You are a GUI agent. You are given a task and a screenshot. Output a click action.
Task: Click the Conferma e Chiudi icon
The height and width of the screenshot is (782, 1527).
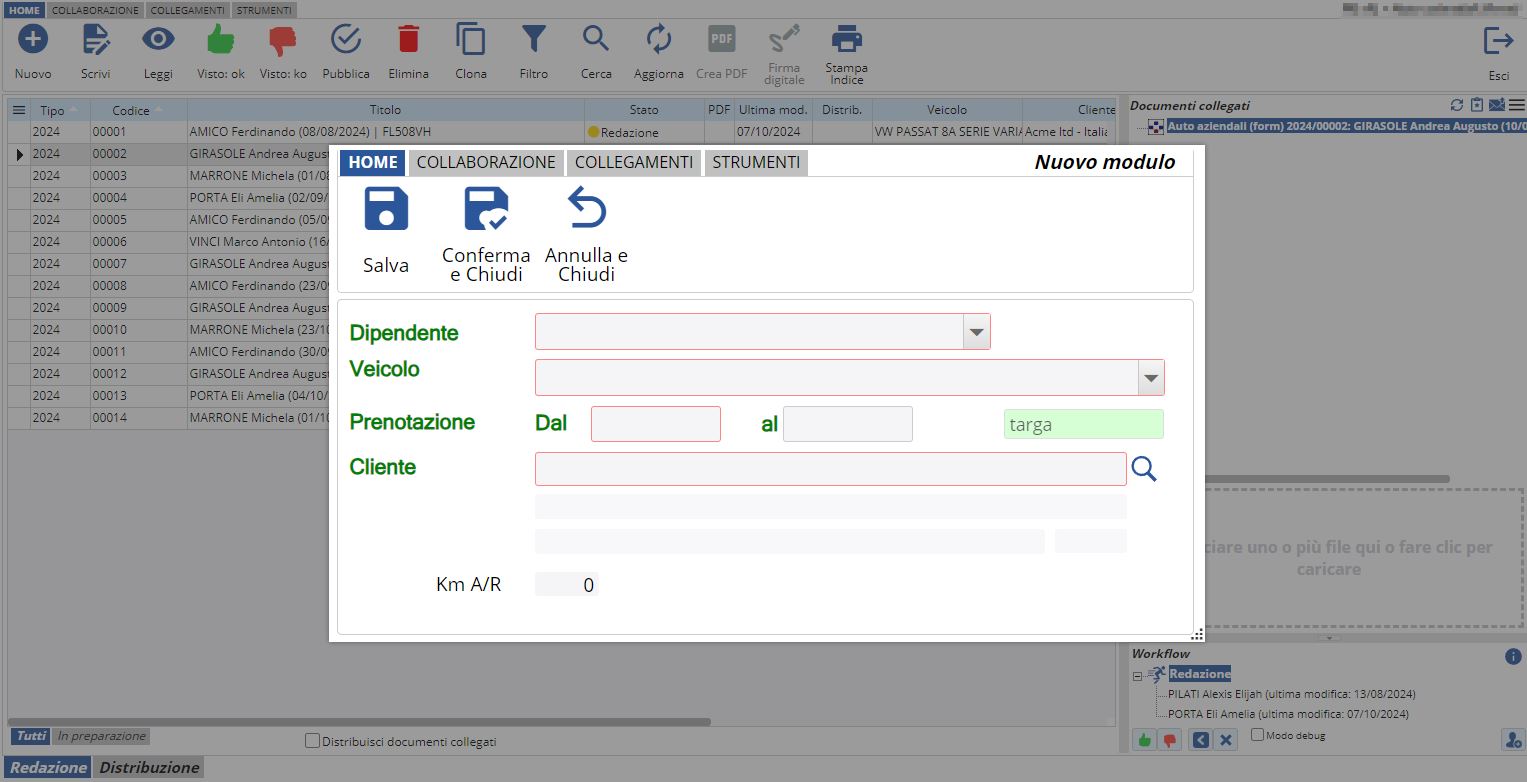(x=486, y=210)
